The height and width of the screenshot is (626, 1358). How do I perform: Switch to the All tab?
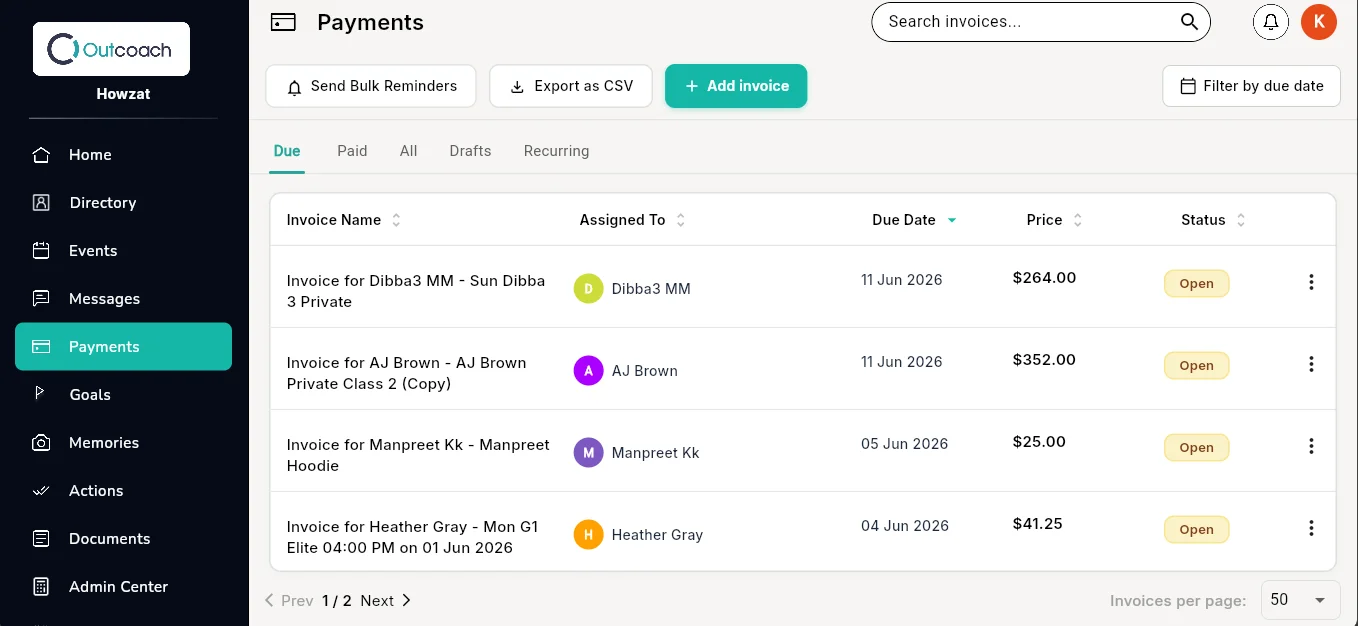pyautogui.click(x=408, y=151)
